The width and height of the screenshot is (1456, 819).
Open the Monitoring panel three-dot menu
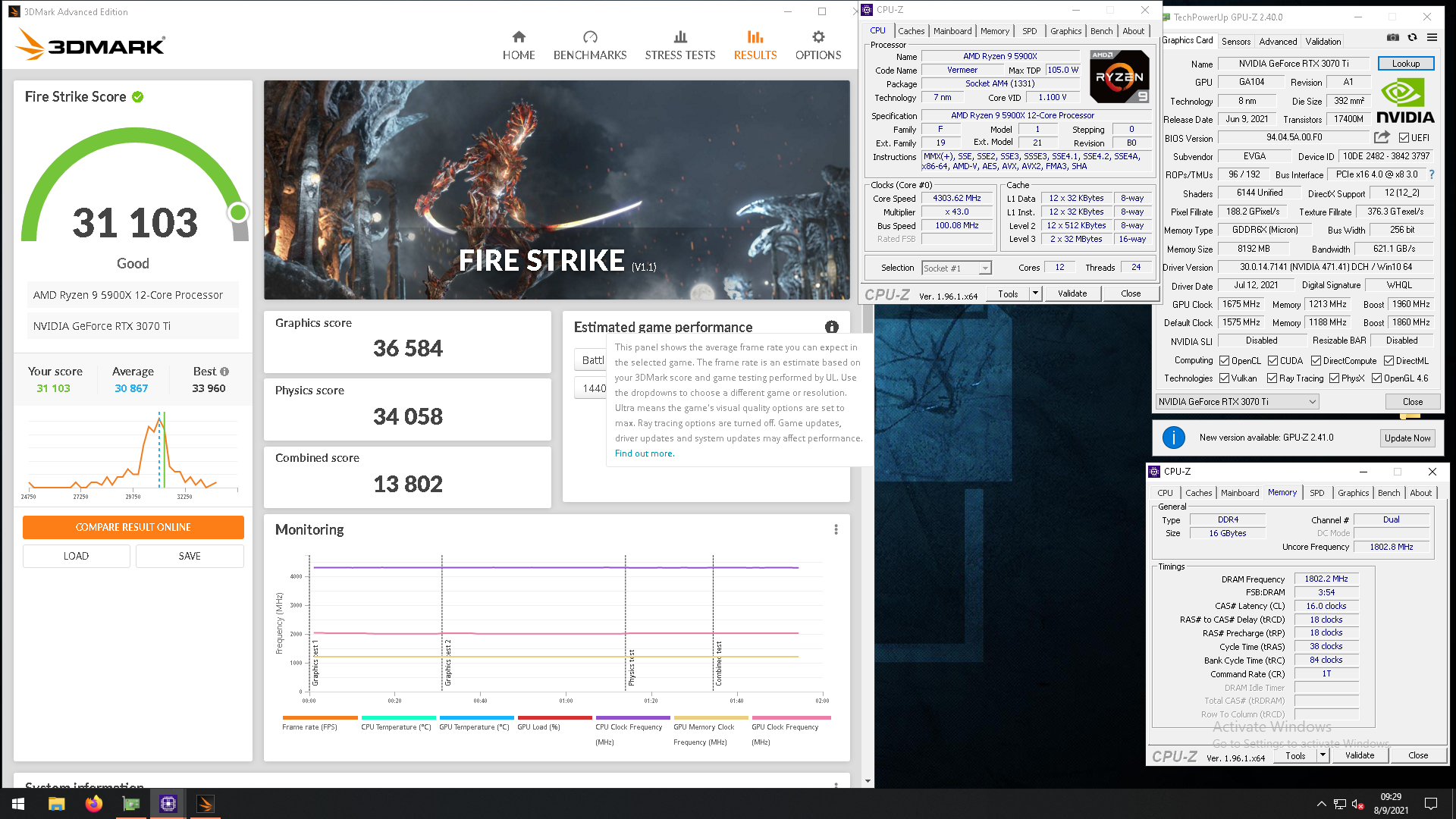pos(836,529)
